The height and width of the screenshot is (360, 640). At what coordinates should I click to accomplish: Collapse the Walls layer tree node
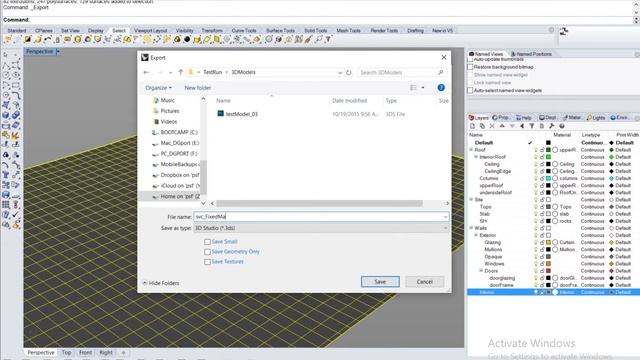pos(471,228)
